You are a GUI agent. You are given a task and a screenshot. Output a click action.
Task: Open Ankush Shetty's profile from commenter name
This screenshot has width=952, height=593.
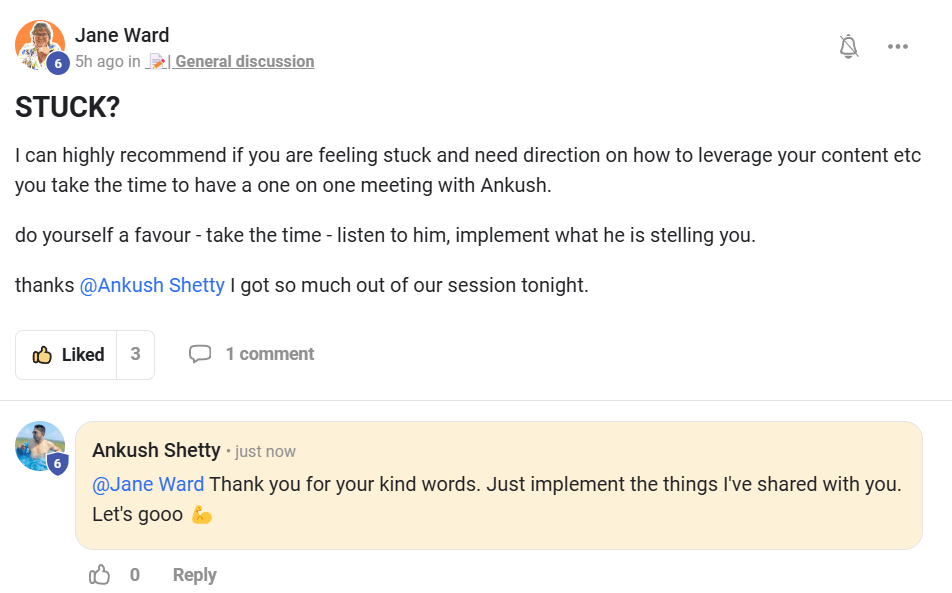[156, 450]
